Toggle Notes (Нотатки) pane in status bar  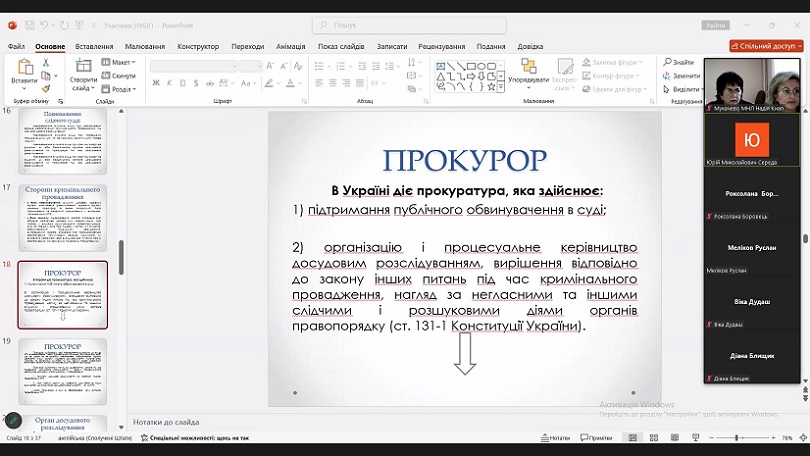(x=555, y=437)
